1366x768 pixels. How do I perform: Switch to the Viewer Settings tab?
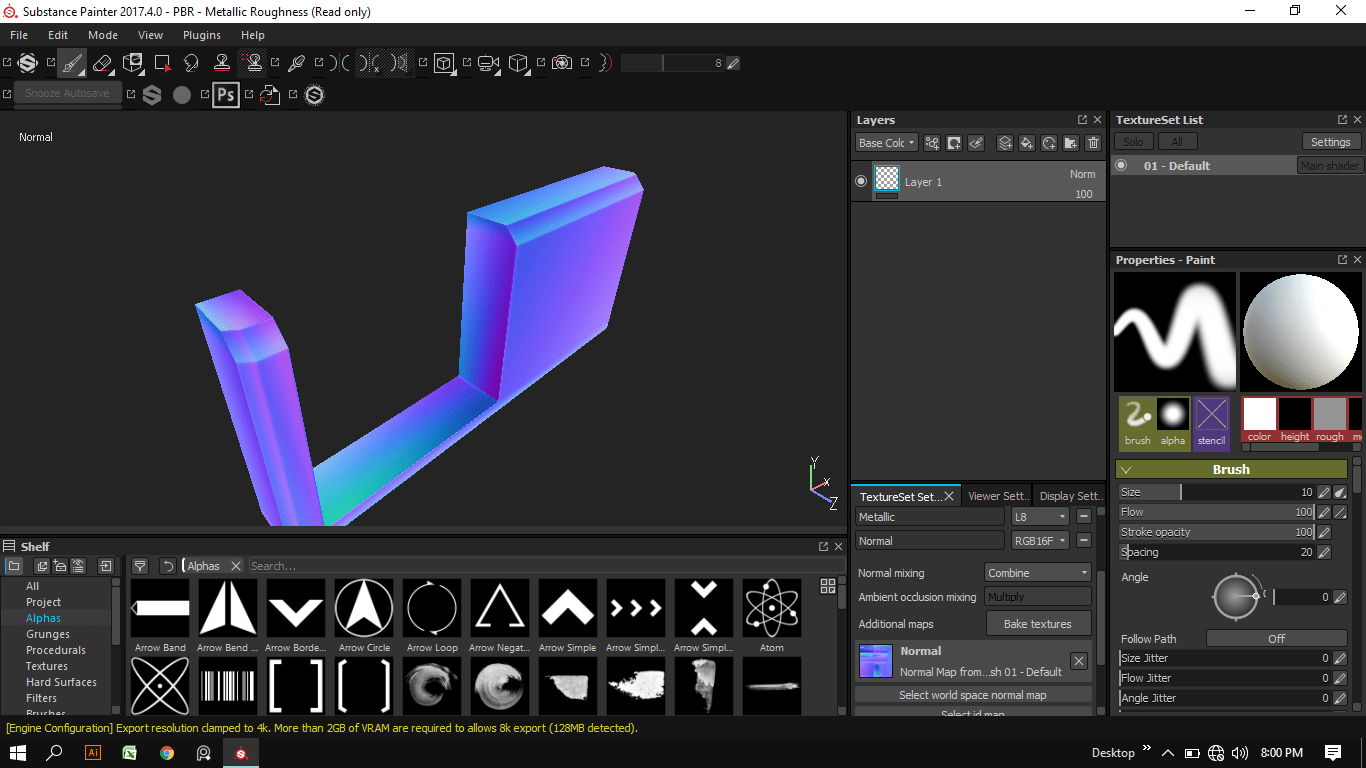[x=997, y=496]
